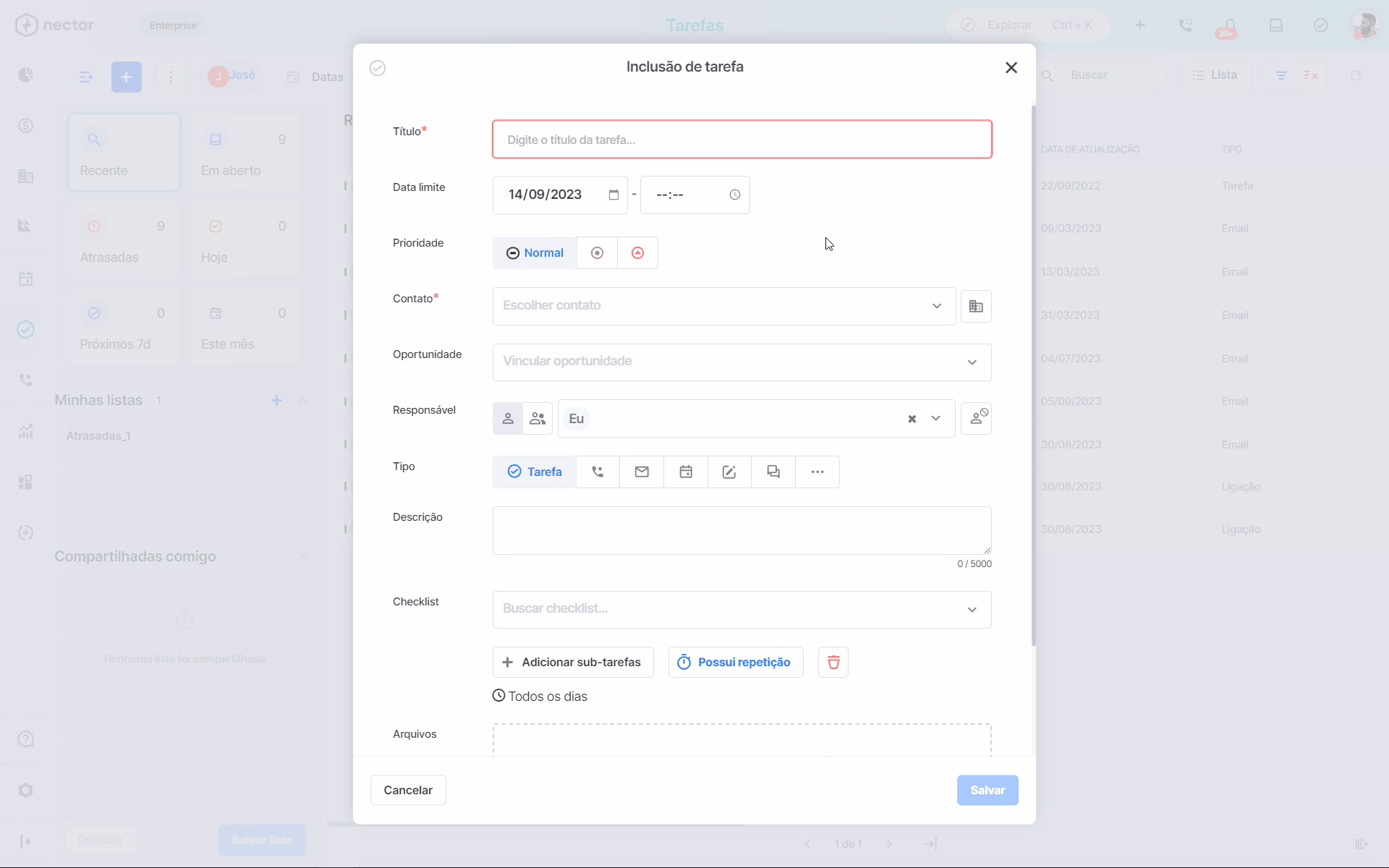The image size is (1389, 868).
Task: Select the phone call task type icon
Action: [598, 472]
